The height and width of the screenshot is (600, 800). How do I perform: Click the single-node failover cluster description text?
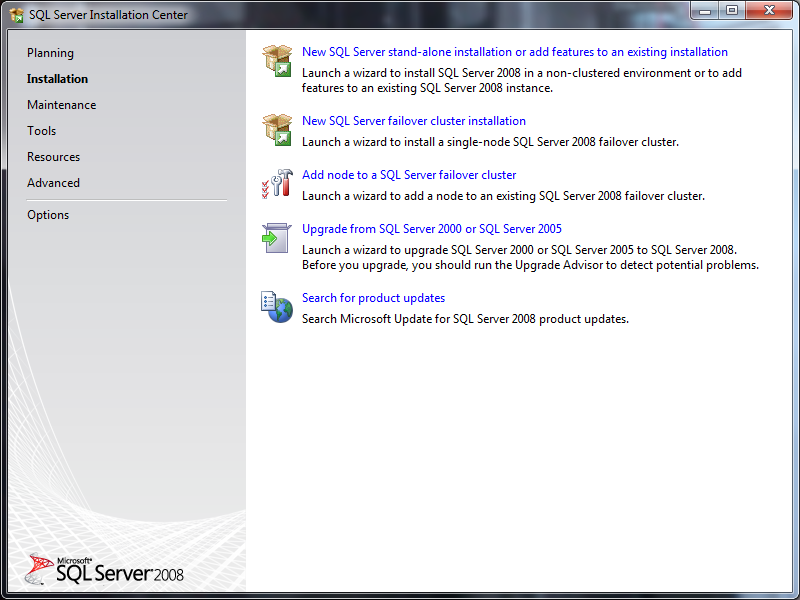point(490,142)
